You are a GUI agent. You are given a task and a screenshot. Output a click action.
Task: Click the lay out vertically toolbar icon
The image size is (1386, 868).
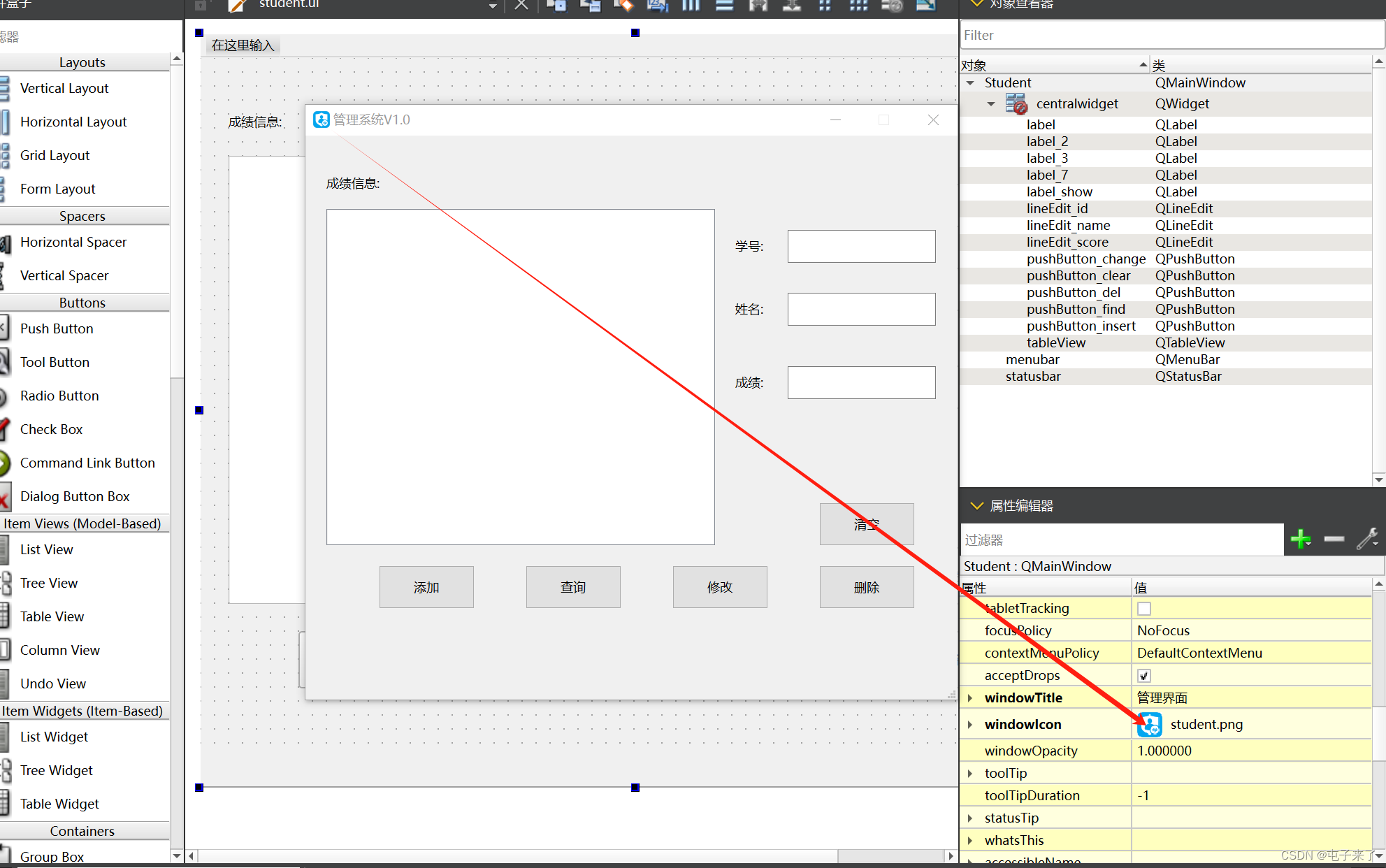(725, 6)
